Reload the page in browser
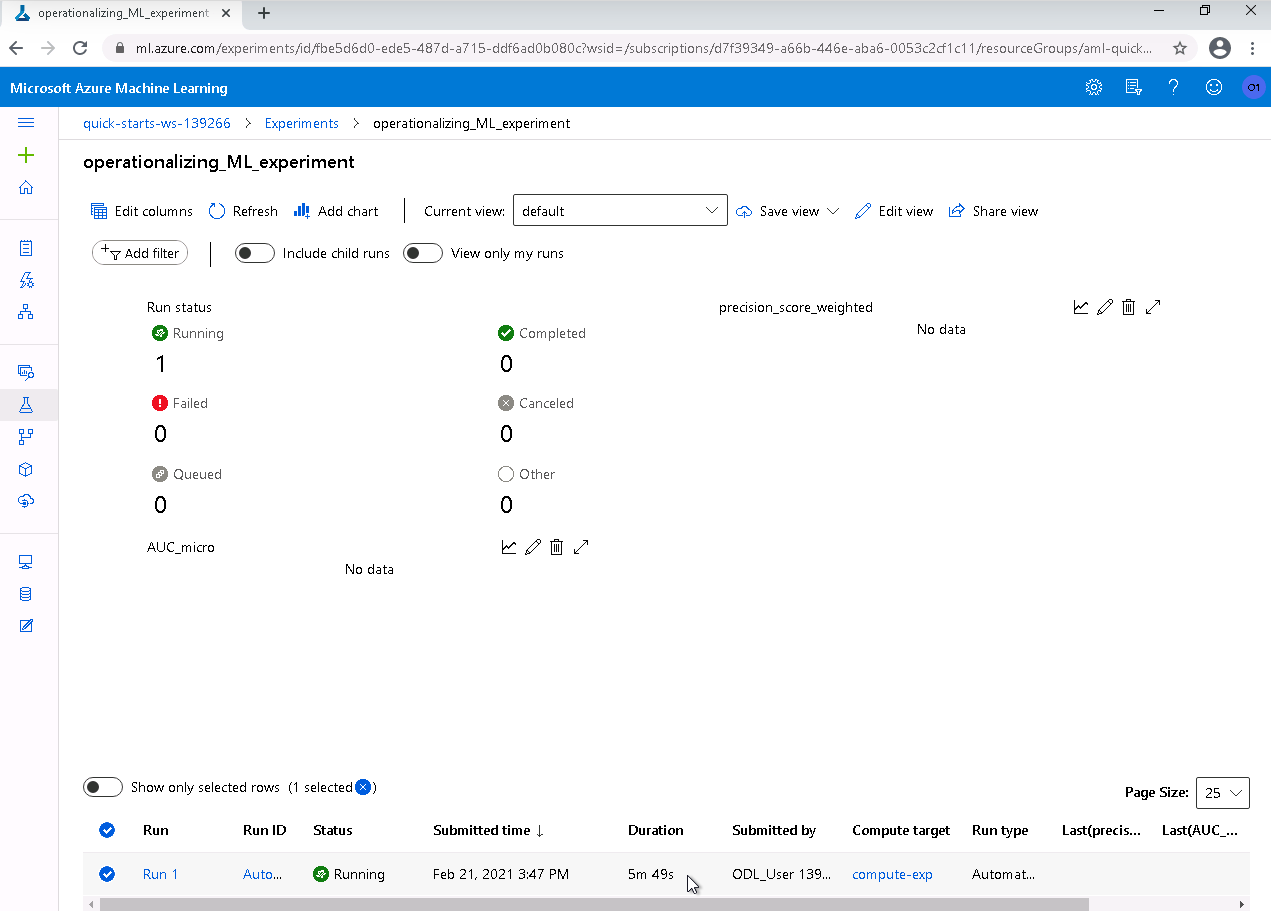1271x911 pixels. pos(81,48)
